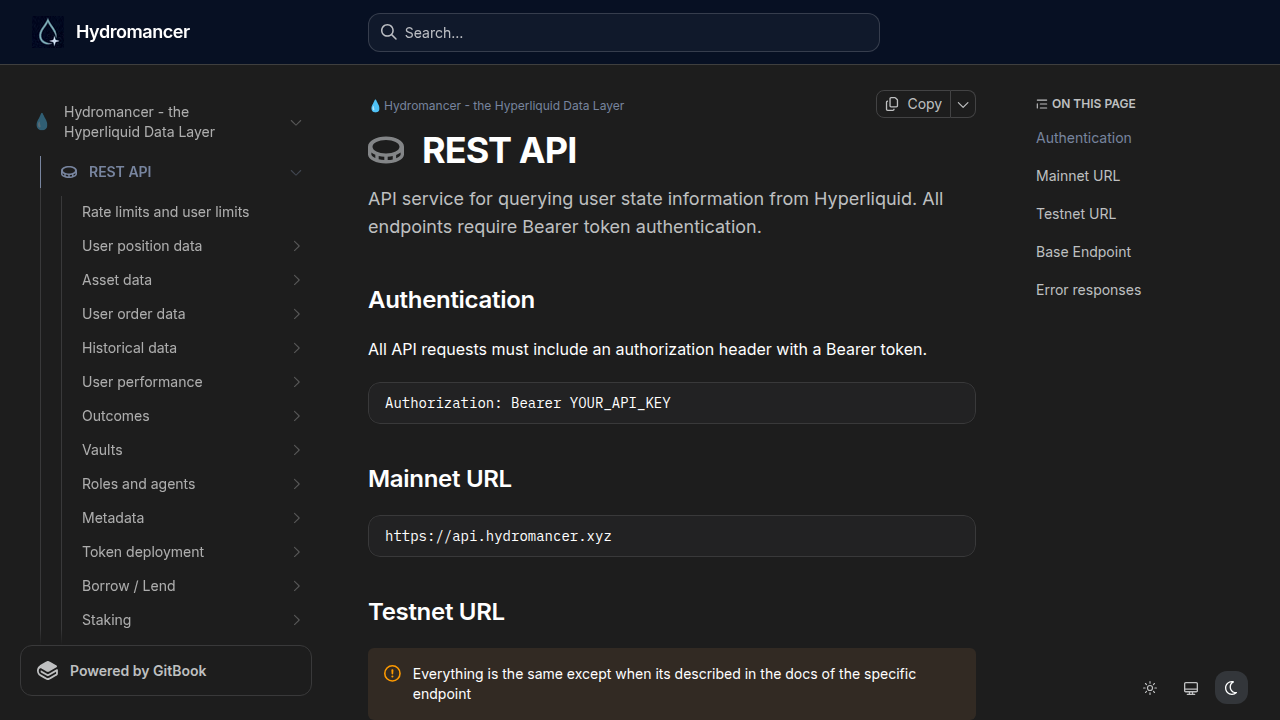Viewport: 1280px width, 720px height.
Task: Expand the User order data section
Action: (297, 314)
